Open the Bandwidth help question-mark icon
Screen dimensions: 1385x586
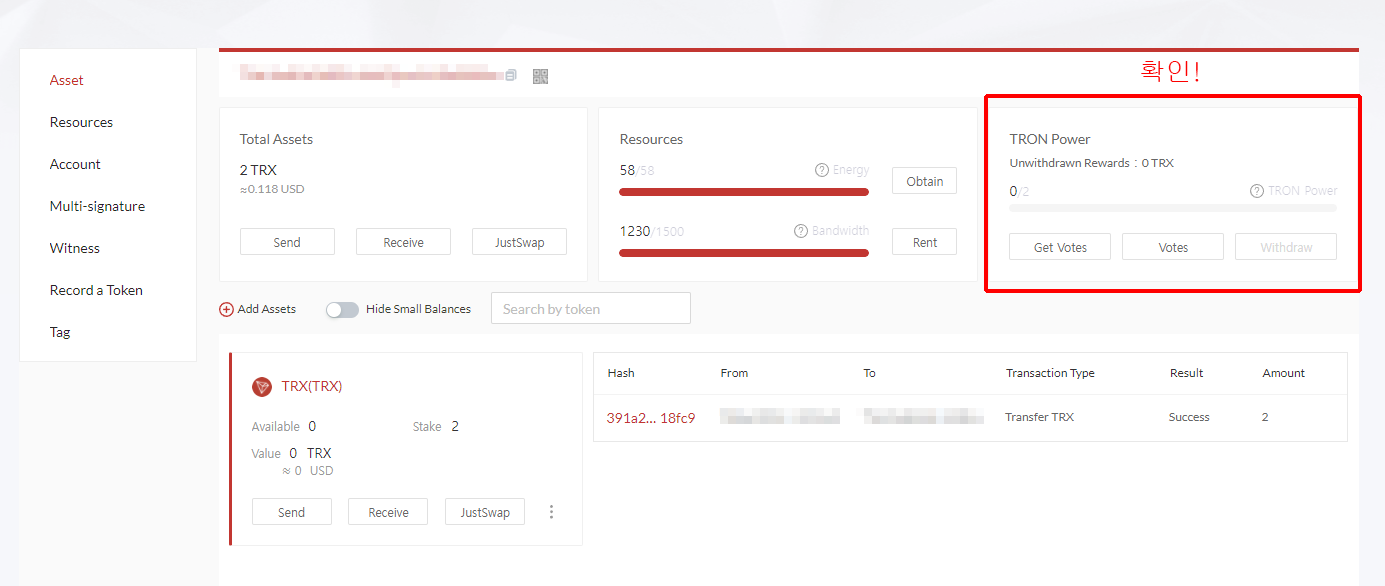tap(801, 231)
